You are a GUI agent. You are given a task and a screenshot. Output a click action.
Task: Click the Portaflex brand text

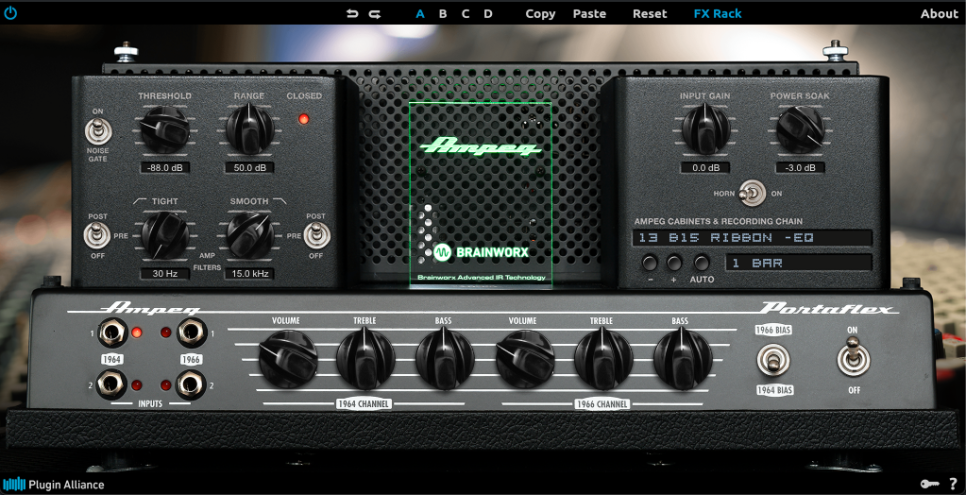(829, 308)
